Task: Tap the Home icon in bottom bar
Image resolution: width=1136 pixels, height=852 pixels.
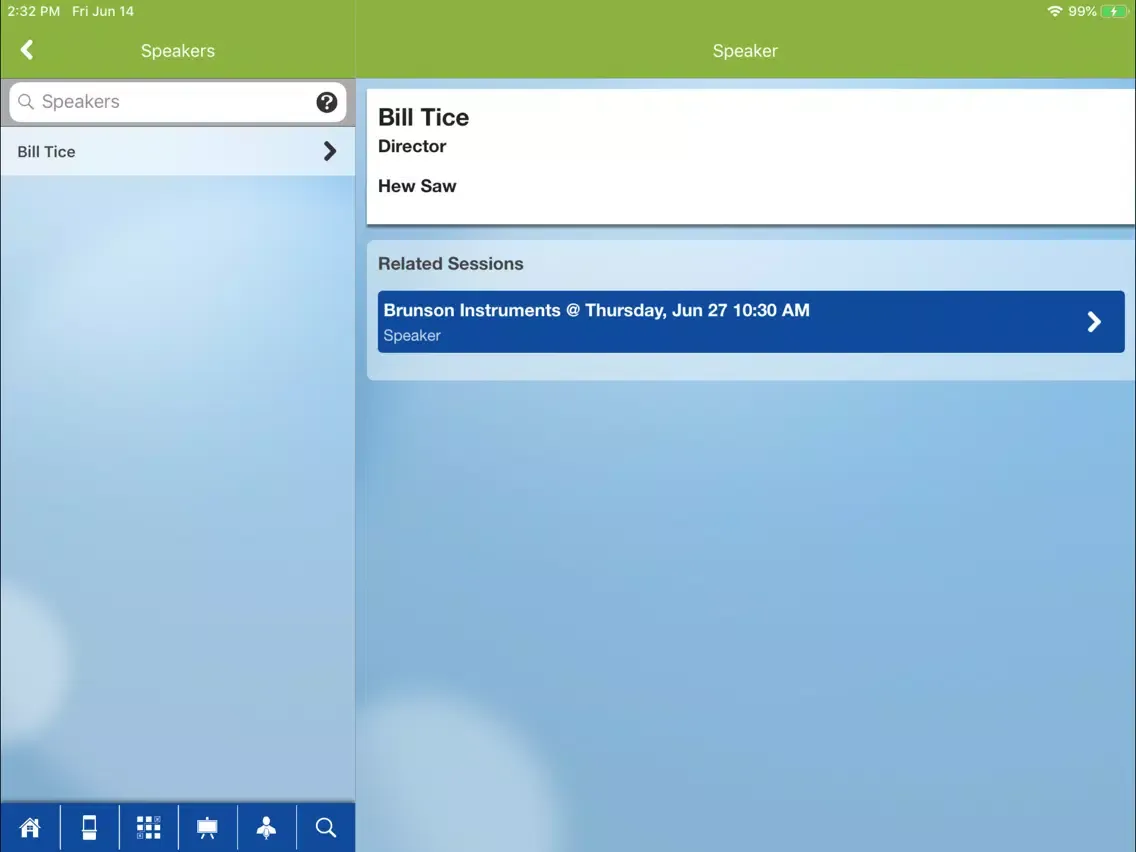Action: tap(30, 827)
